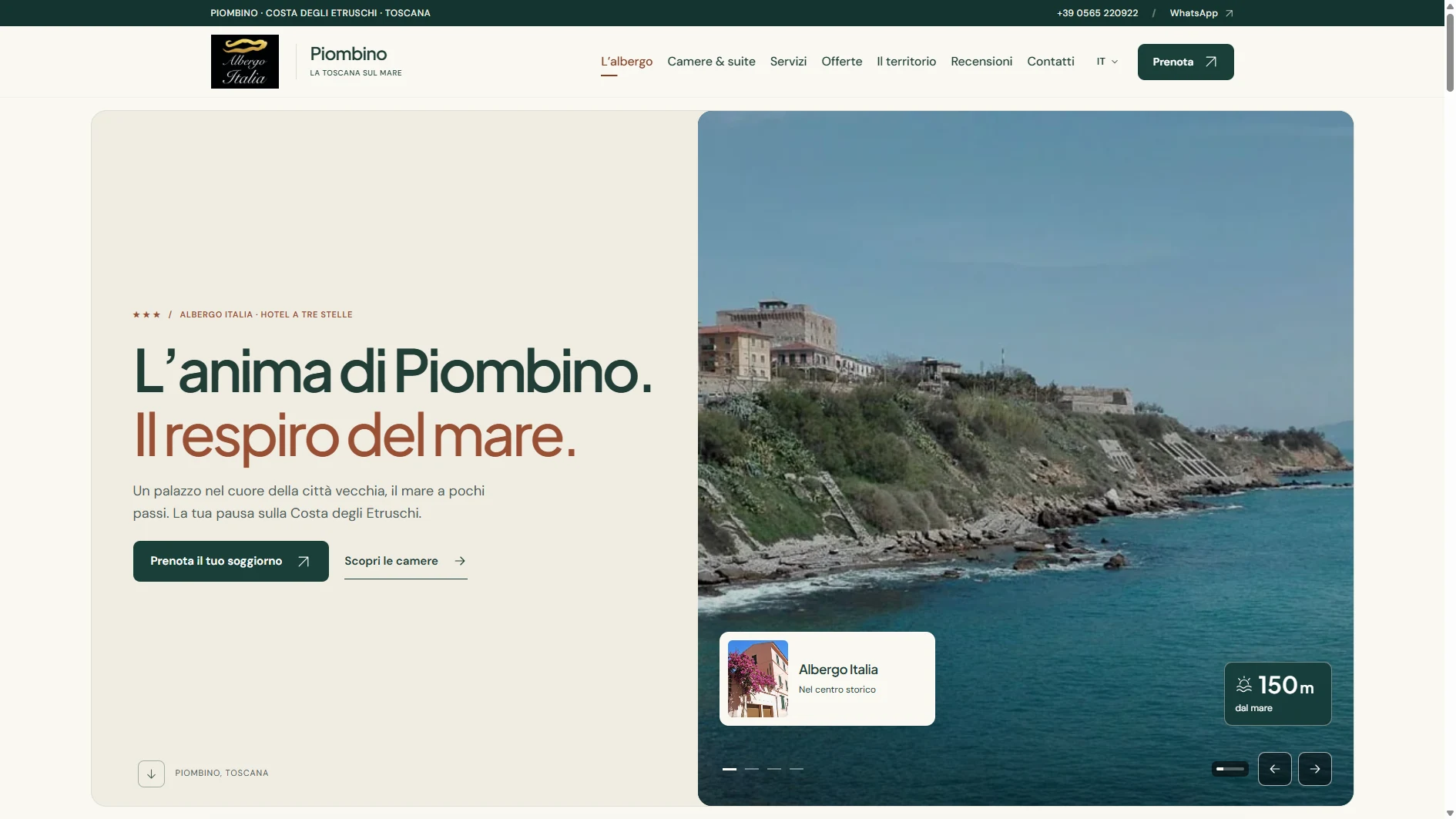
Task: Click the three stars rating icon
Action: pyautogui.click(x=146, y=314)
